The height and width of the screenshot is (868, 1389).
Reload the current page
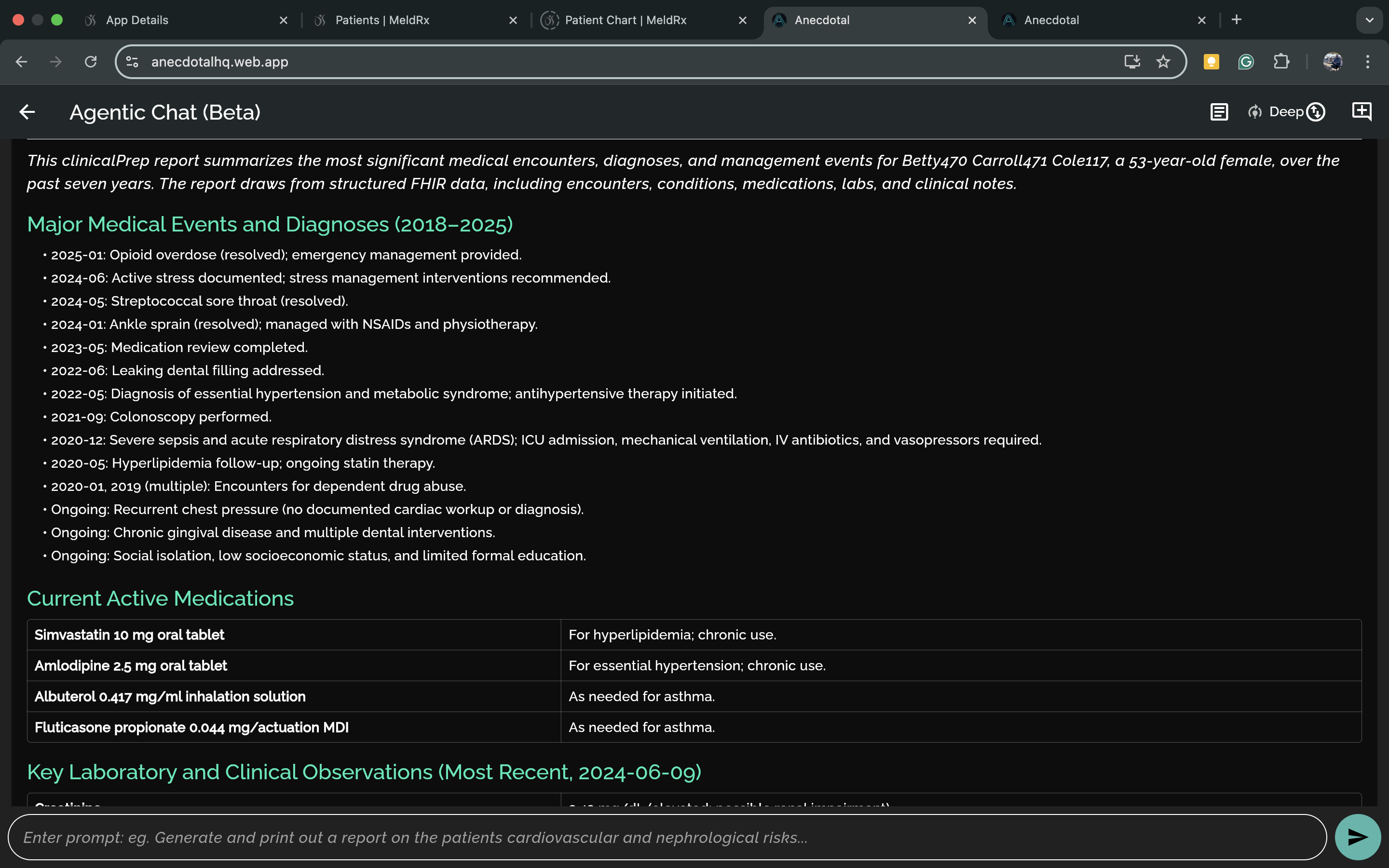point(91,61)
